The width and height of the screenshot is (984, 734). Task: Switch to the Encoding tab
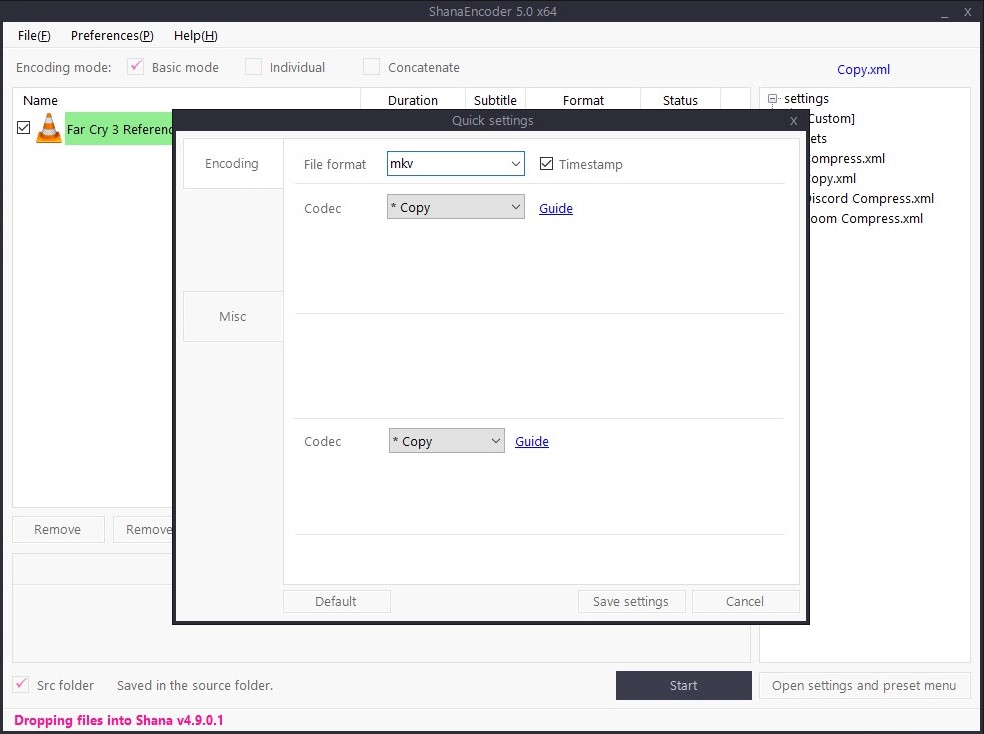click(232, 164)
